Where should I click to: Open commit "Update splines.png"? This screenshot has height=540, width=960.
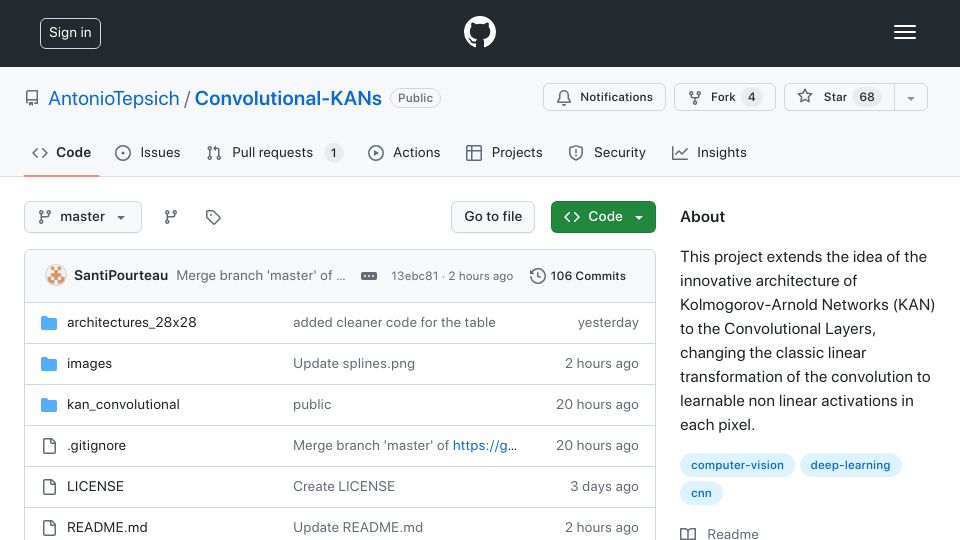click(354, 364)
